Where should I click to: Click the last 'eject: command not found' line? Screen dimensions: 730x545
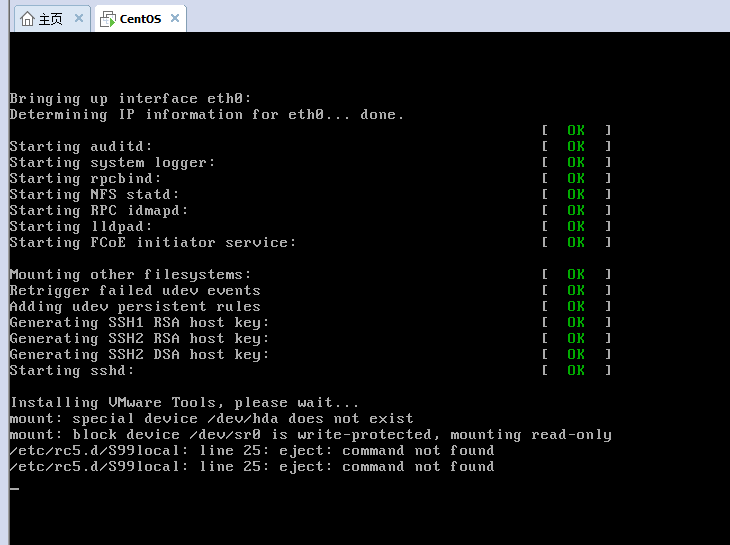[252, 467]
